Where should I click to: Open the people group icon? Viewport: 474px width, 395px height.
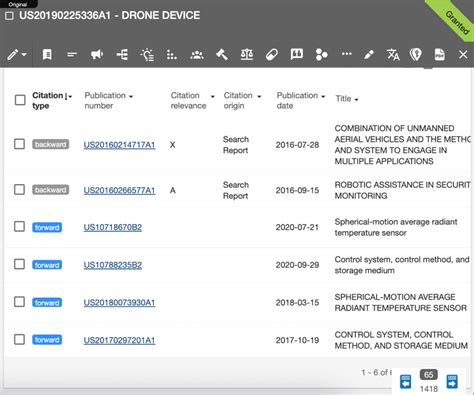[197, 54]
